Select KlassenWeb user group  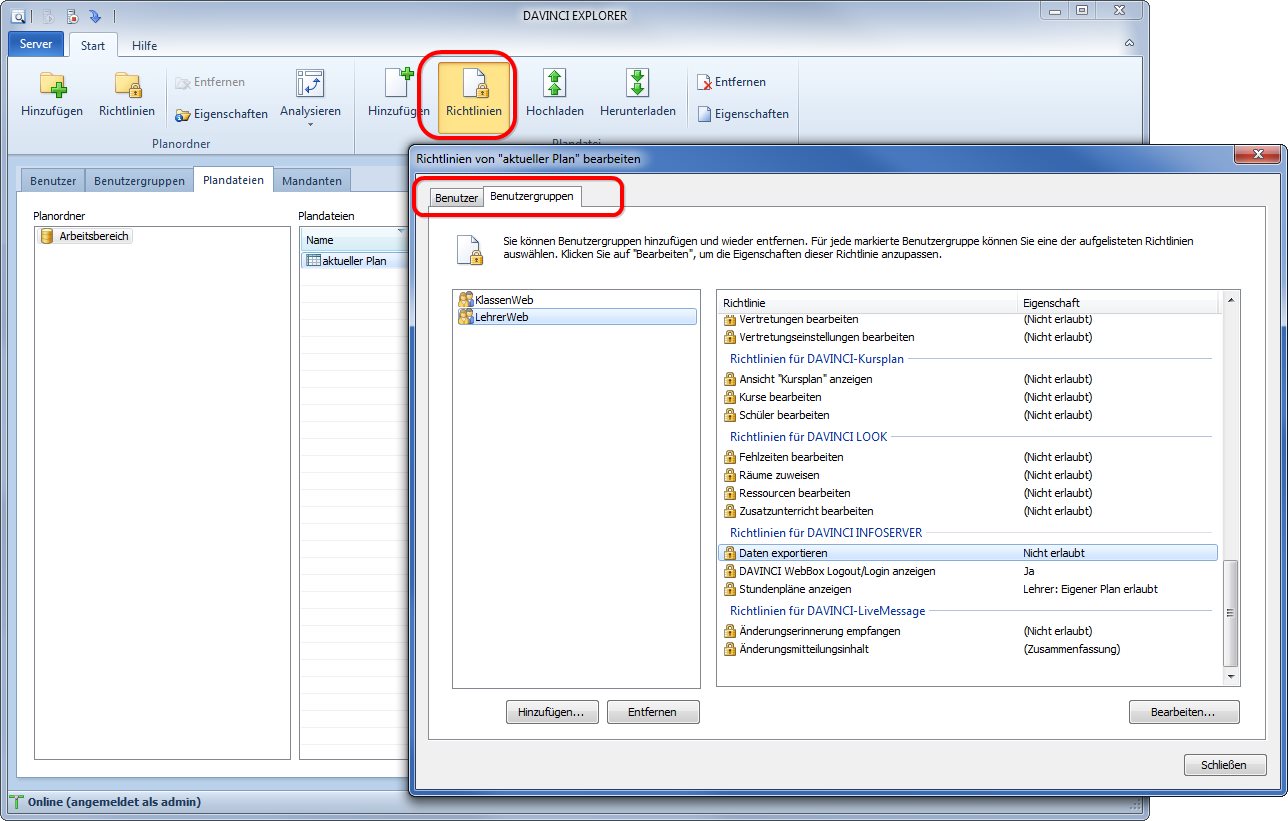tap(504, 299)
